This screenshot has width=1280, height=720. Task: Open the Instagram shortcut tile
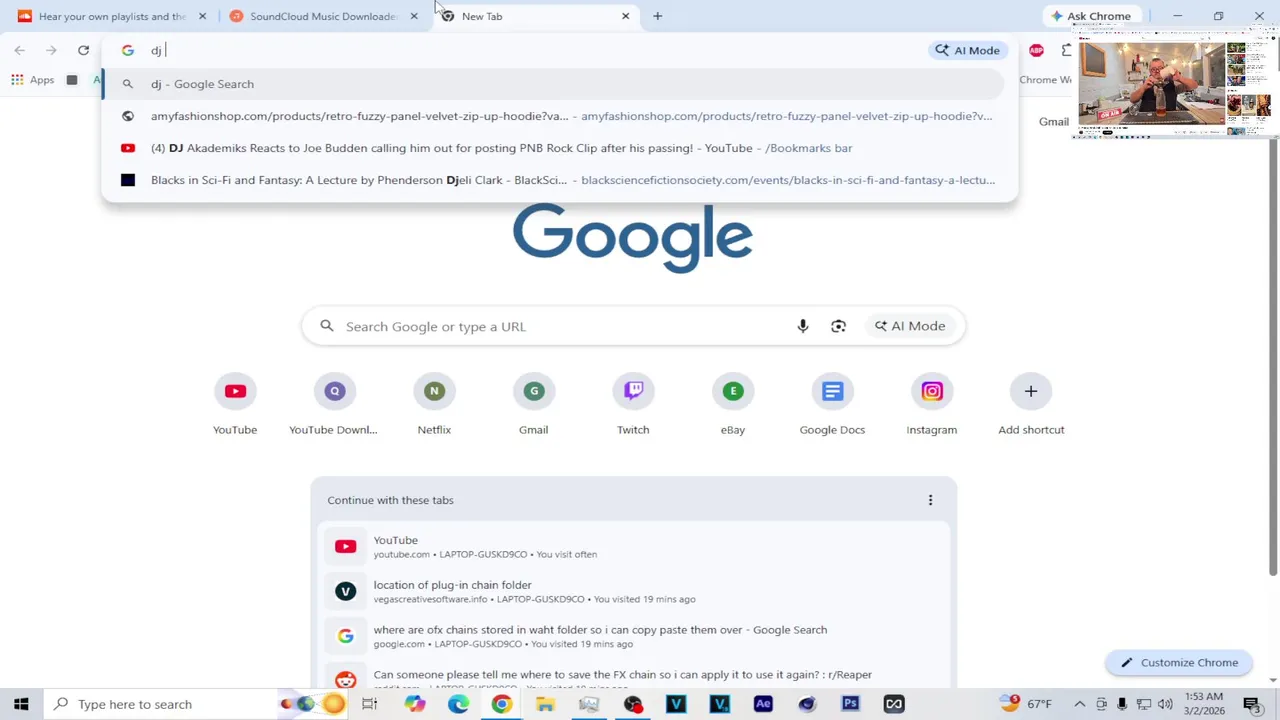(932, 404)
